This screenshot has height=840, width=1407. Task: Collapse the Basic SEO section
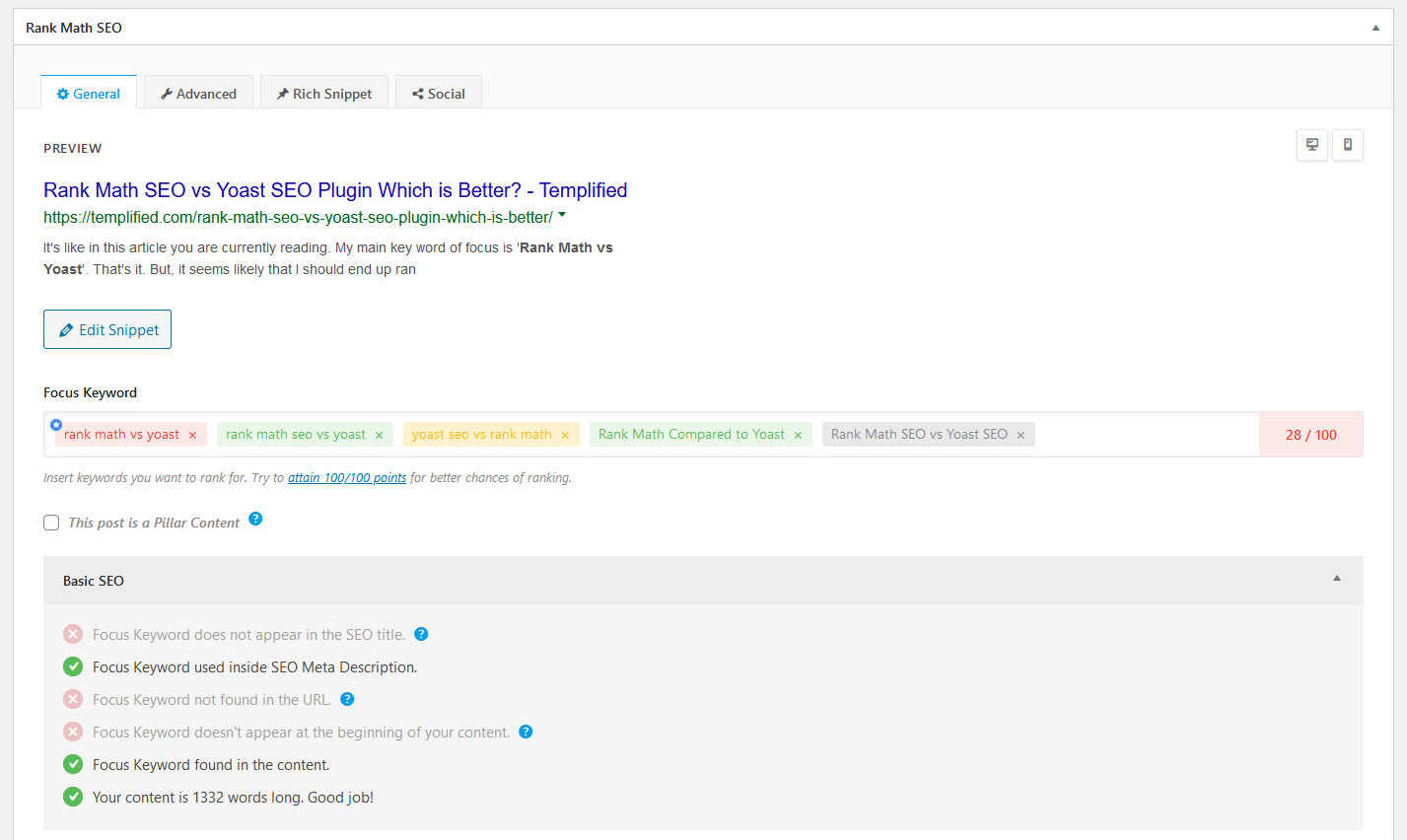[x=1337, y=579]
